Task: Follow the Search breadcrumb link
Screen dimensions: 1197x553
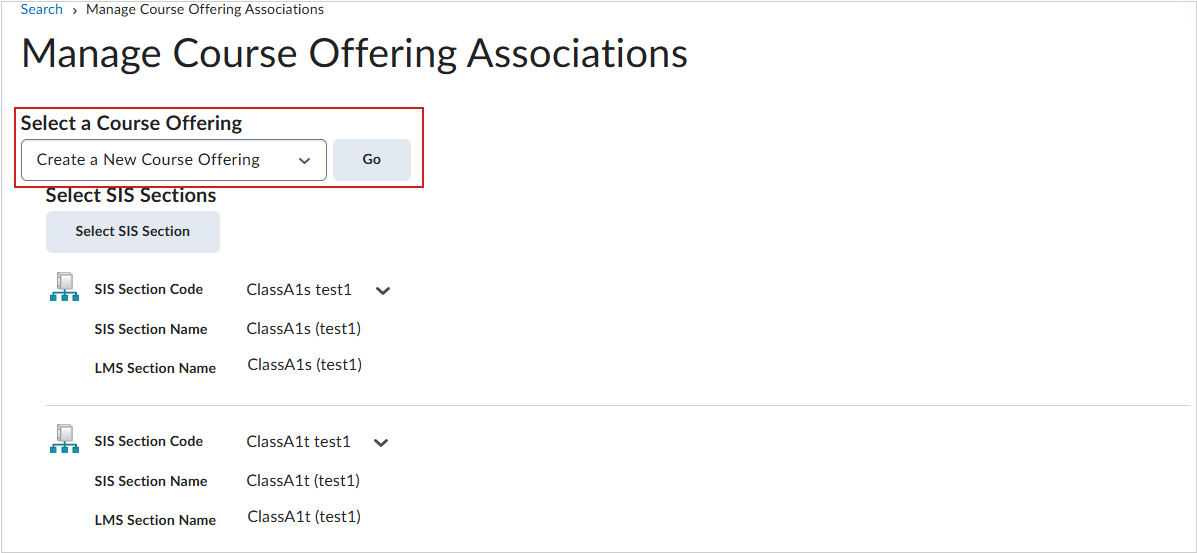Action: [42, 9]
